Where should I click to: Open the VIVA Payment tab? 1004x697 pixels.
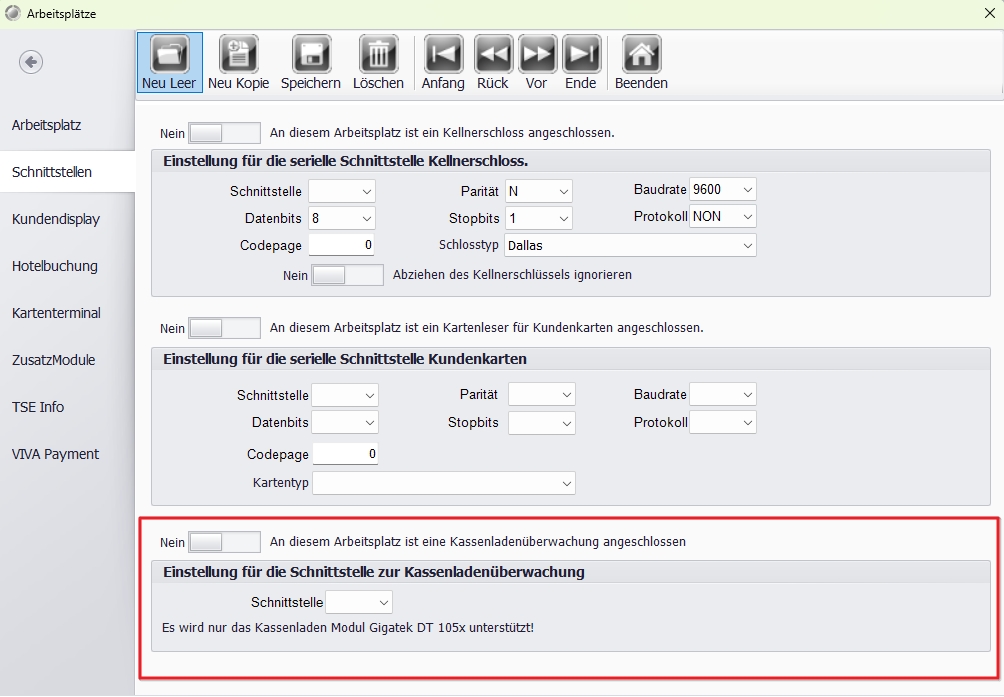pos(67,454)
